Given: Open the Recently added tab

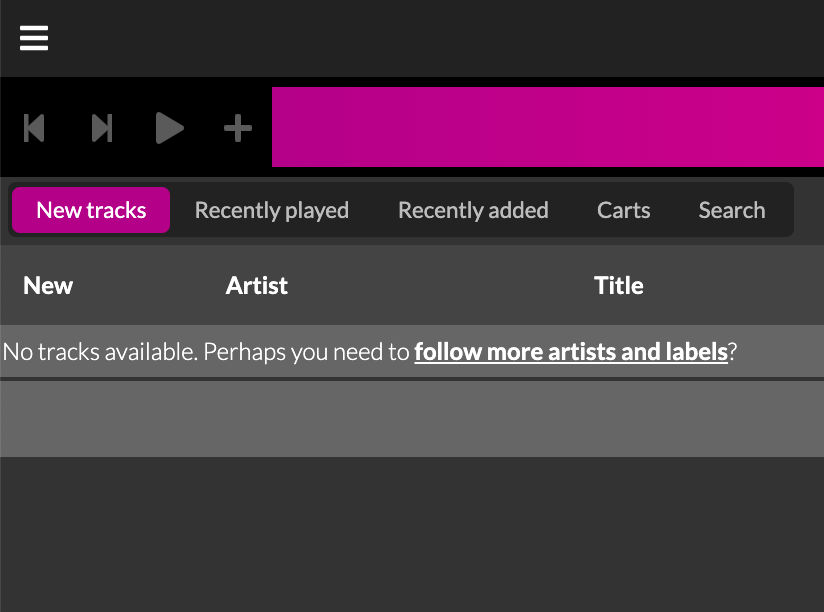Looking at the screenshot, I should (473, 210).
